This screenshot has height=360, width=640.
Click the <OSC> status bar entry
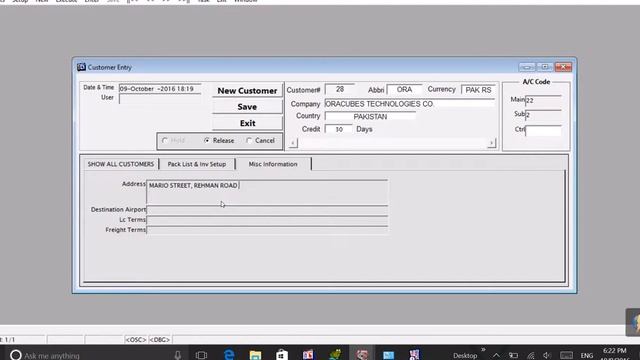click(136, 340)
